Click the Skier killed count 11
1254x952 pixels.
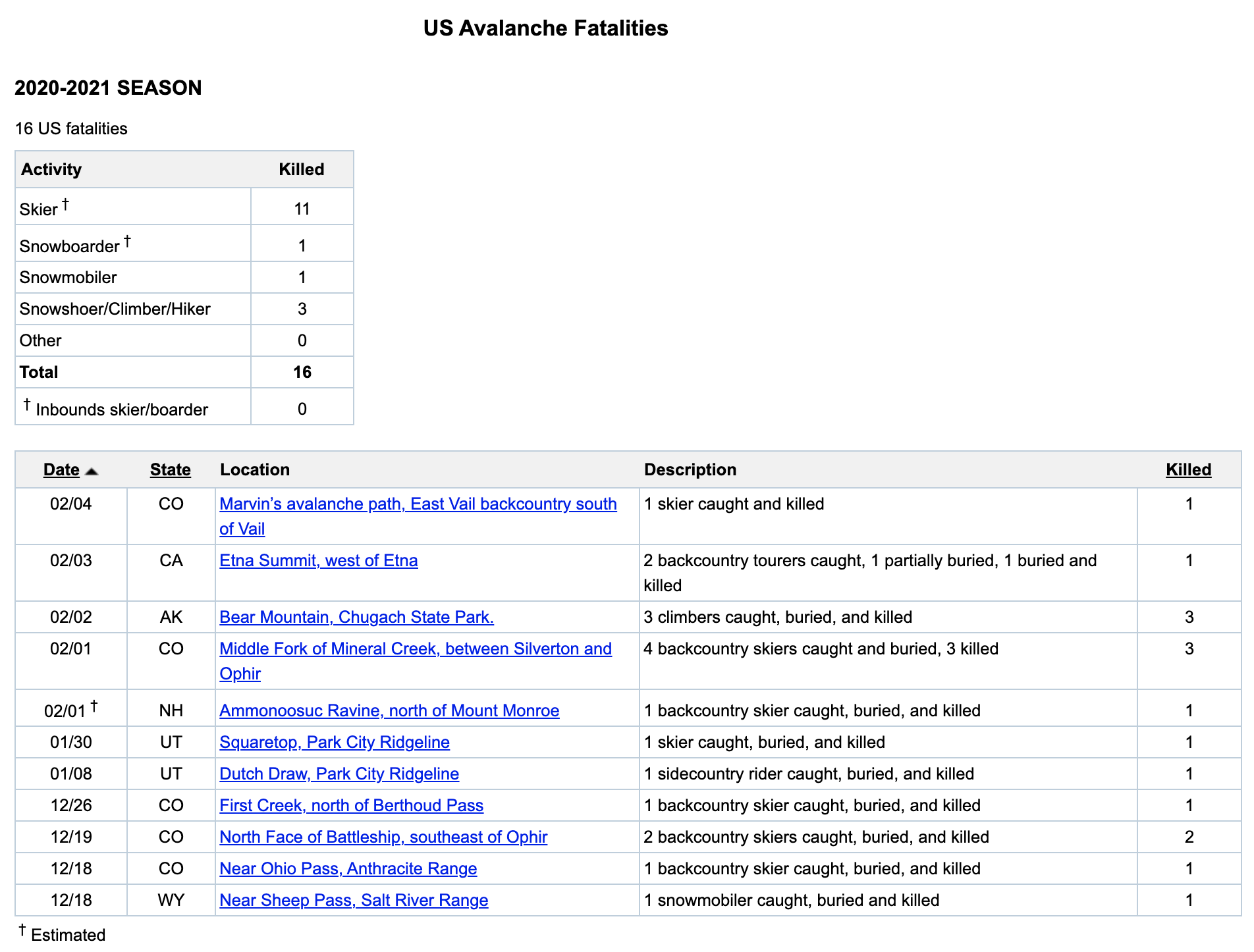click(x=302, y=209)
